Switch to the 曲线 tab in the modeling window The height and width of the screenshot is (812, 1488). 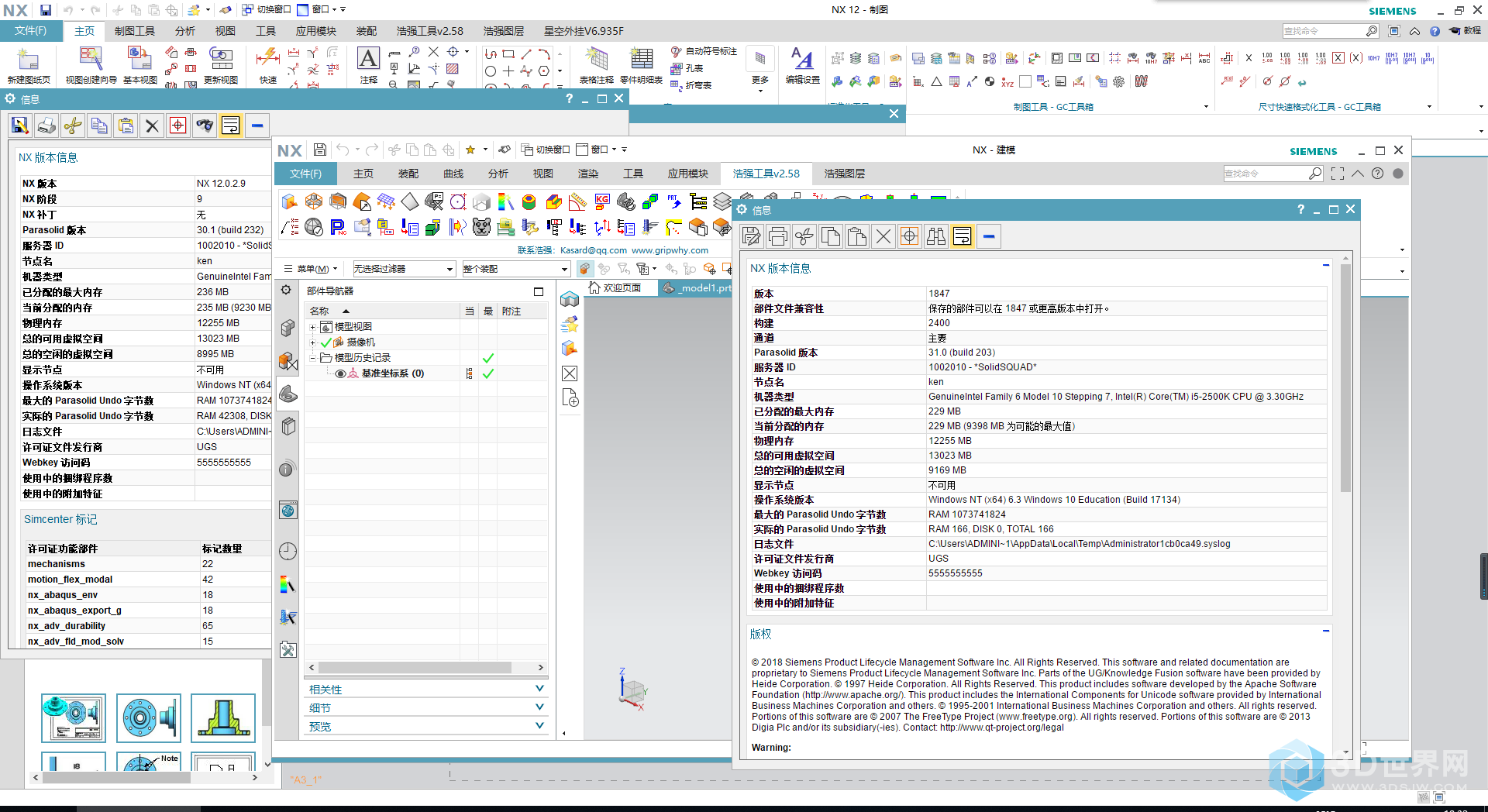(x=453, y=174)
